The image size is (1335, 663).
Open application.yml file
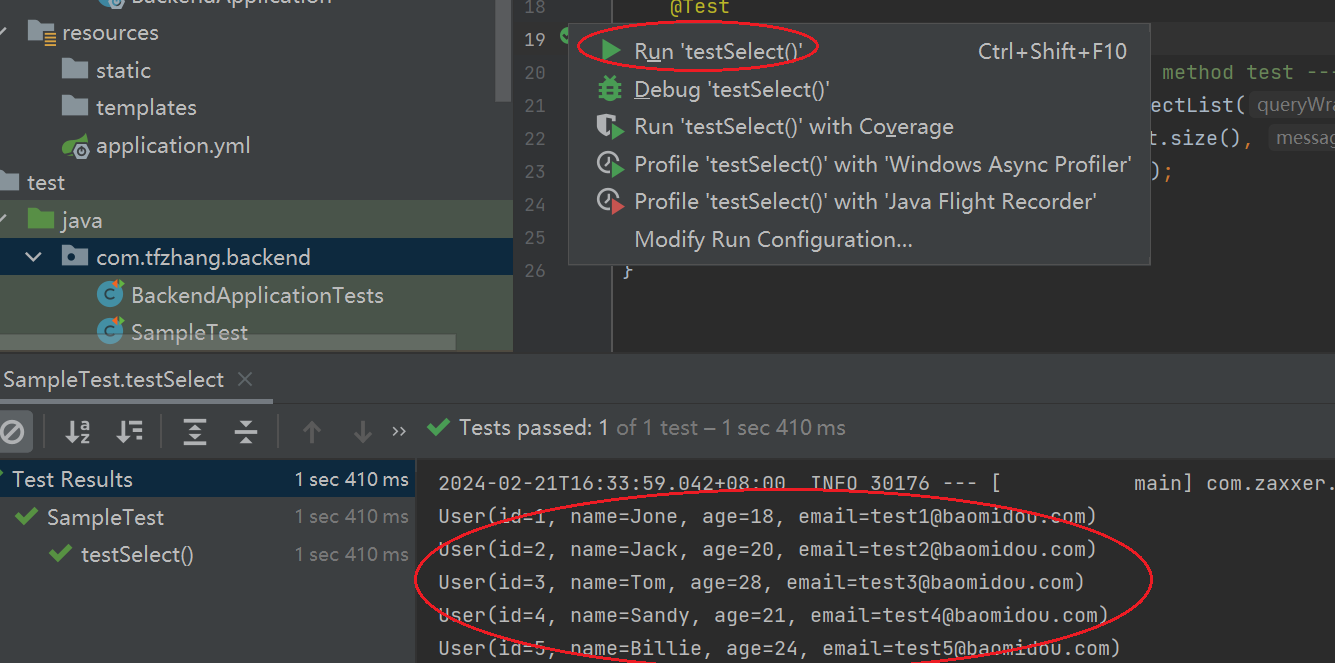click(x=173, y=146)
